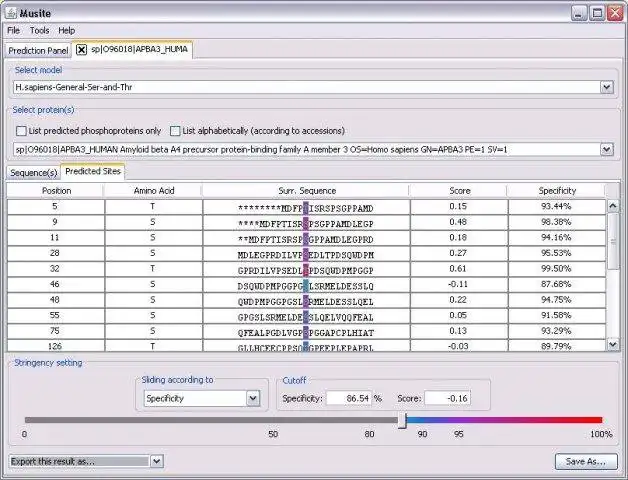Sort by the Position column header
Viewport: 628px width, 480px height.
pos(56,191)
